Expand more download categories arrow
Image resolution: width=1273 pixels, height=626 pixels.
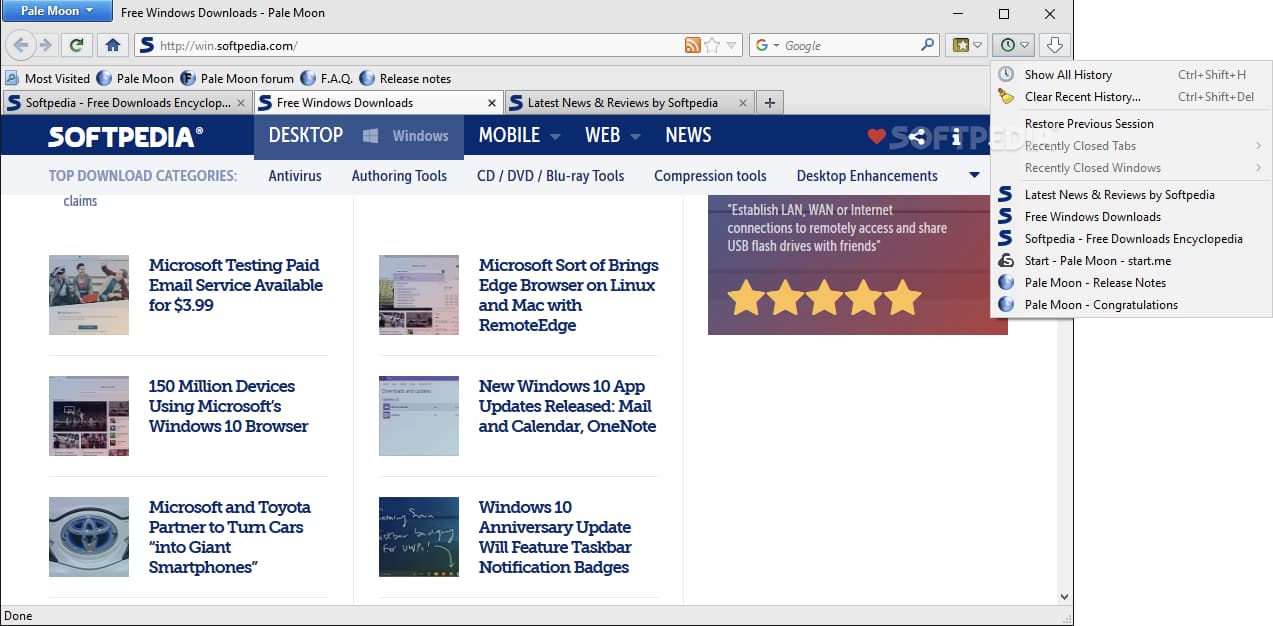click(974, 176)
